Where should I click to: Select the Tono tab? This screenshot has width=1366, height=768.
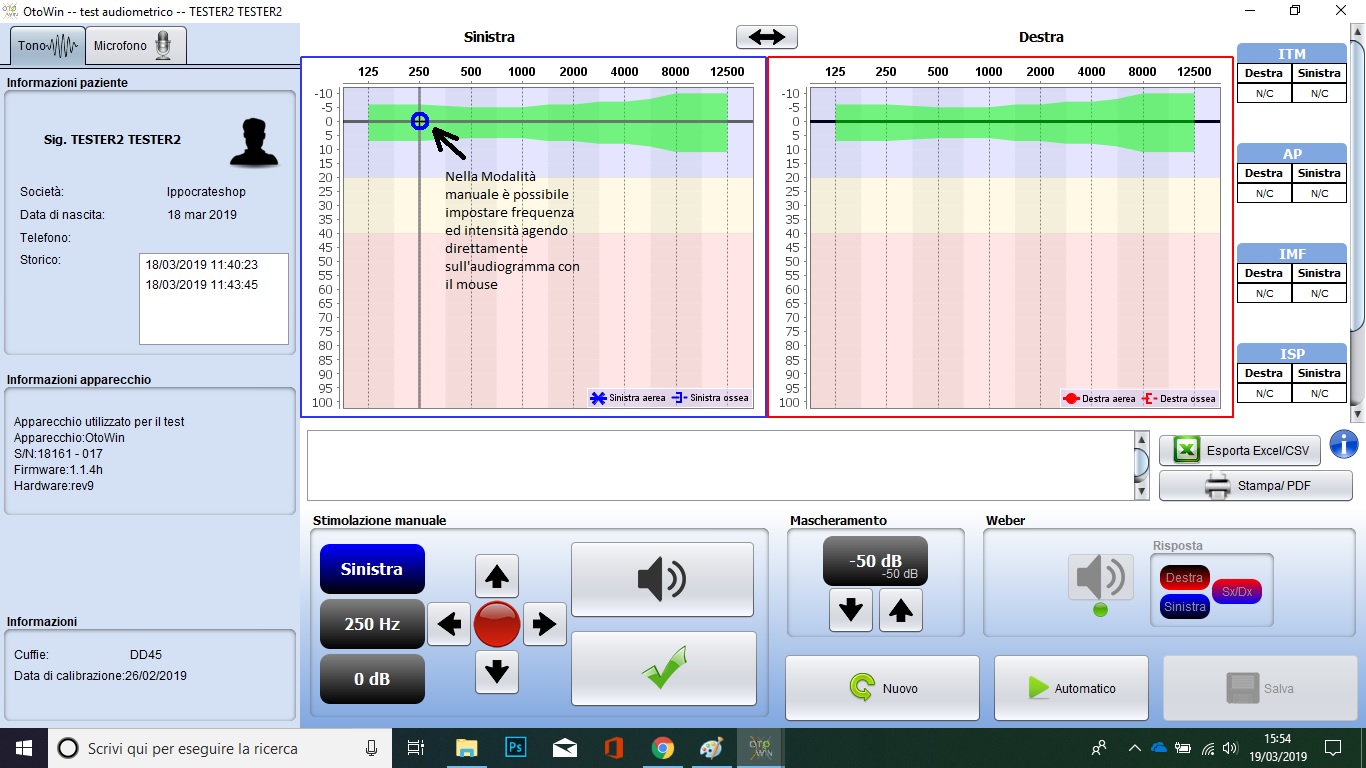click(x=46, y=45)
